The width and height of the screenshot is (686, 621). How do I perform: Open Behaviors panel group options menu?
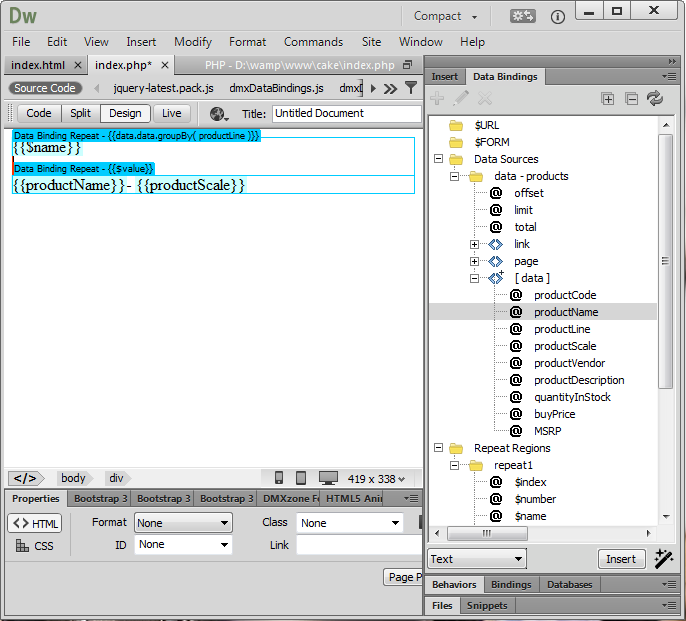669,584
